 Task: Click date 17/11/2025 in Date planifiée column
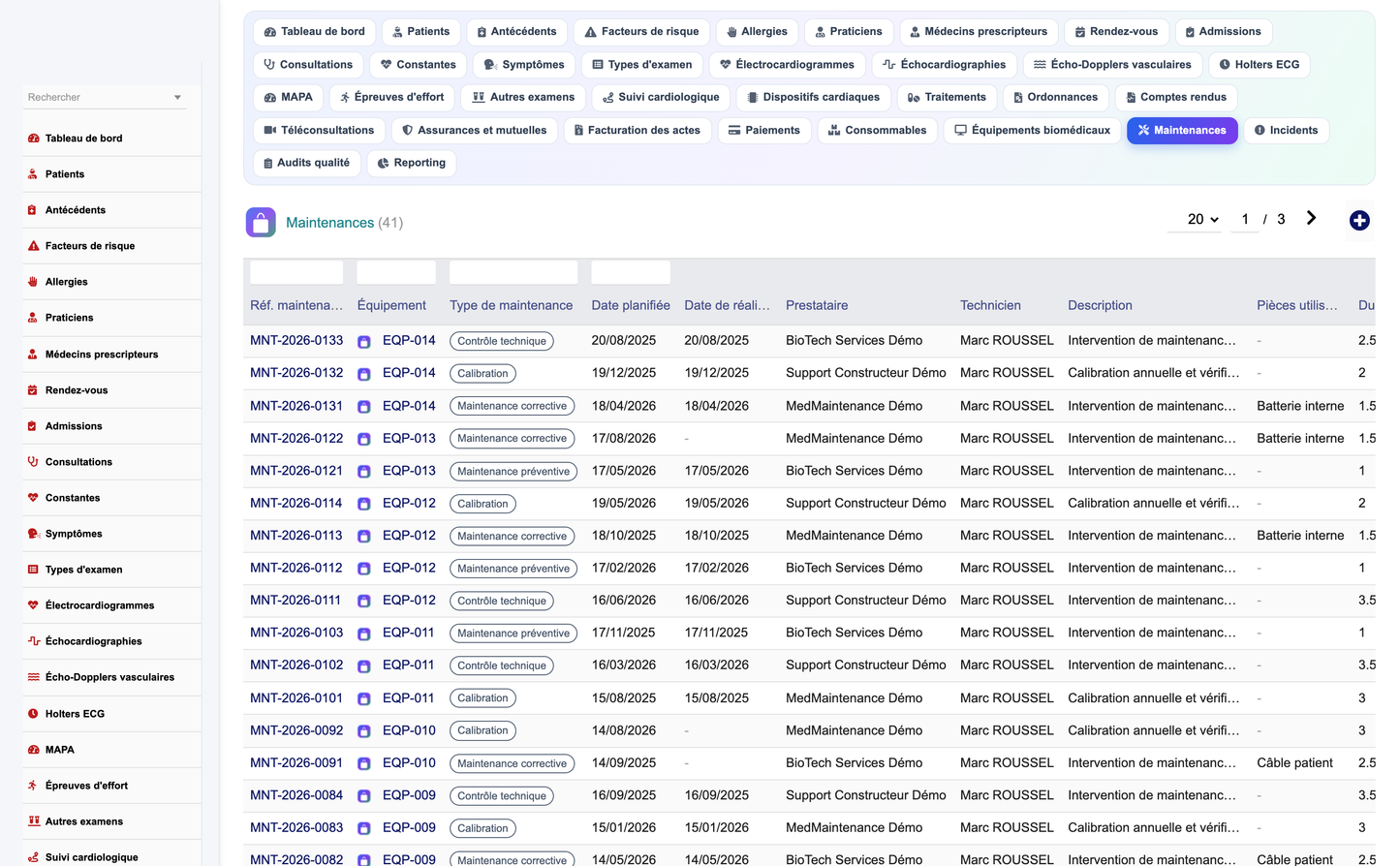(x=624, y=633)
